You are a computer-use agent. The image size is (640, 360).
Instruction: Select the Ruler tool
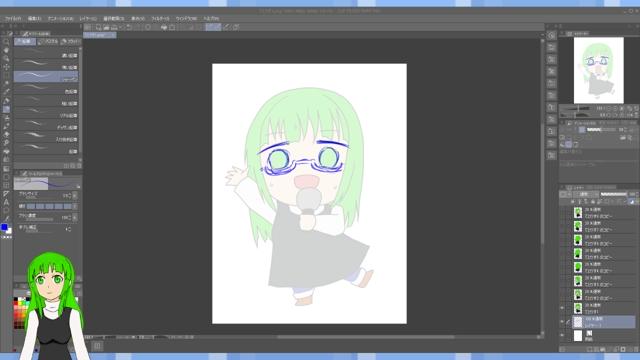(6, 193)
